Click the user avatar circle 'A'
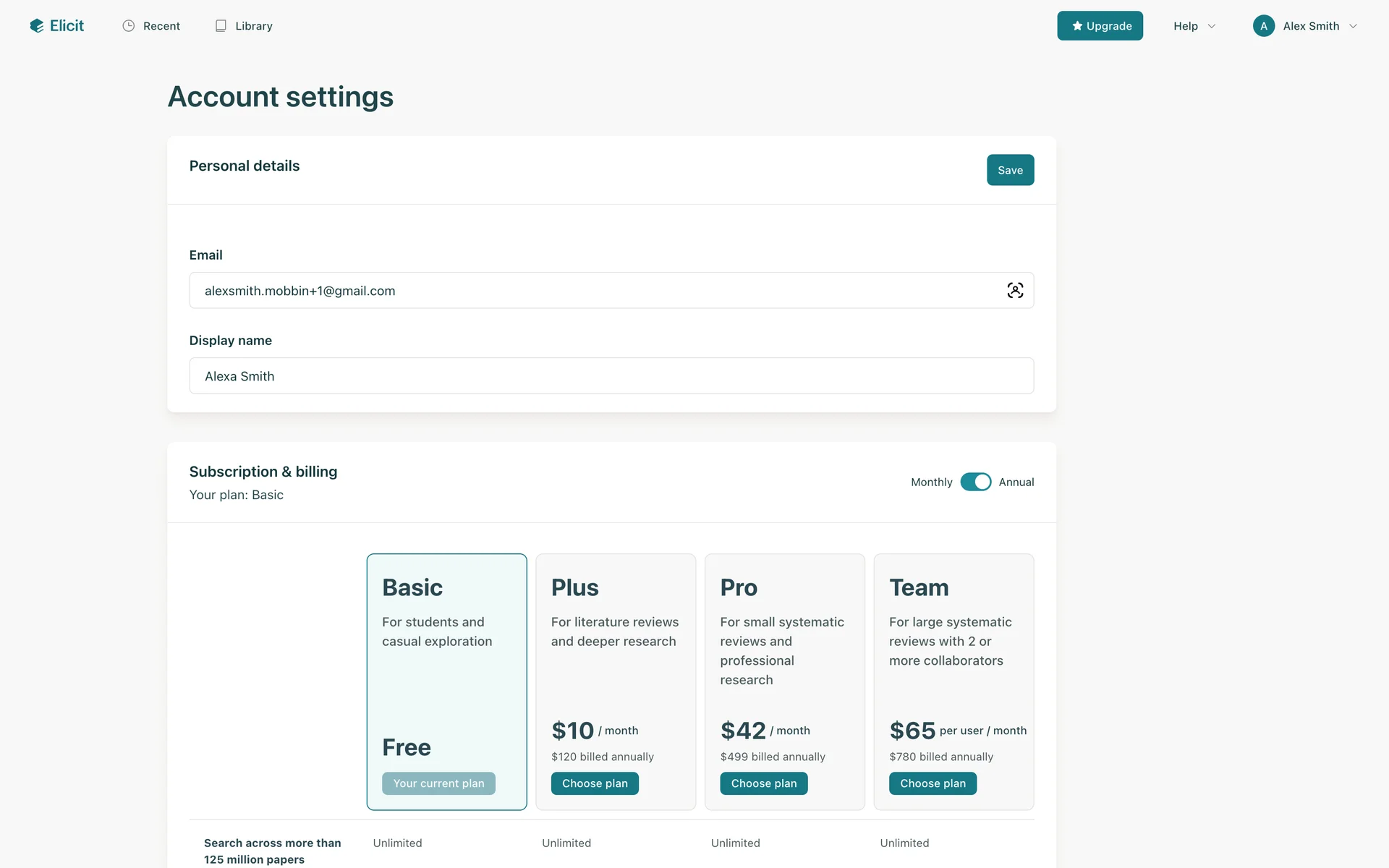Image resolution: width=1389 pixels, height=868 pixels. (1263, 26)
